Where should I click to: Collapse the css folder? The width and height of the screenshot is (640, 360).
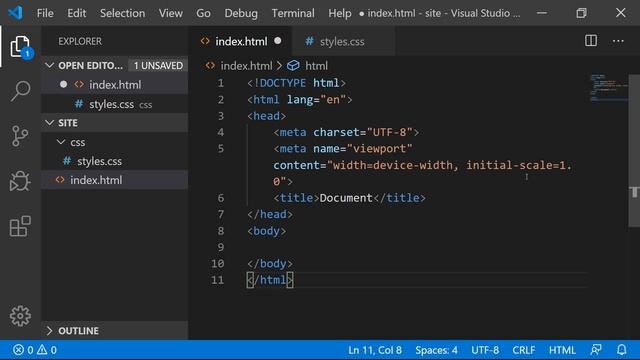[x=61, y=142]
